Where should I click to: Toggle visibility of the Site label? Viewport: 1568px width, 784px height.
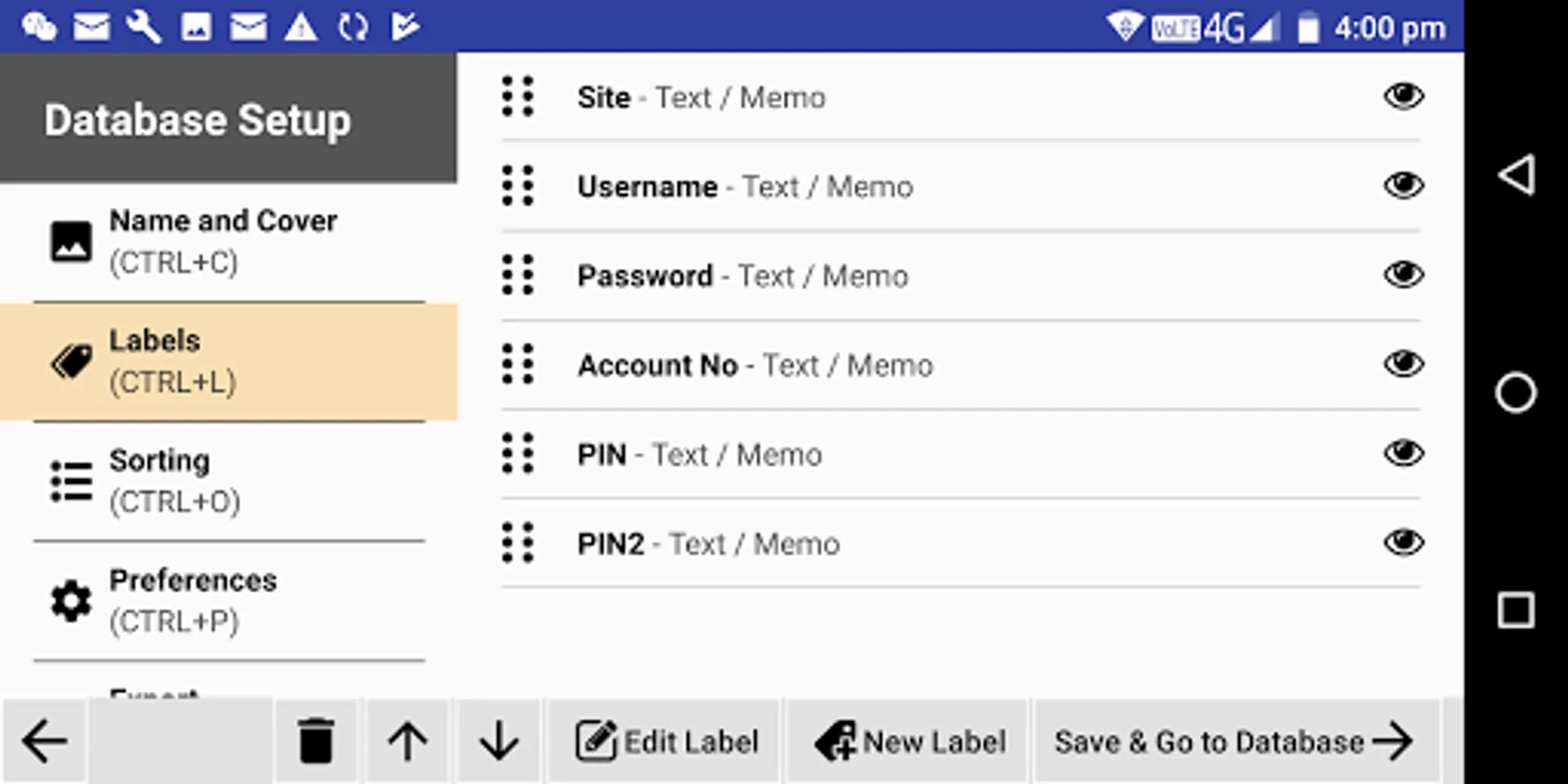(x=1403, y=96)
